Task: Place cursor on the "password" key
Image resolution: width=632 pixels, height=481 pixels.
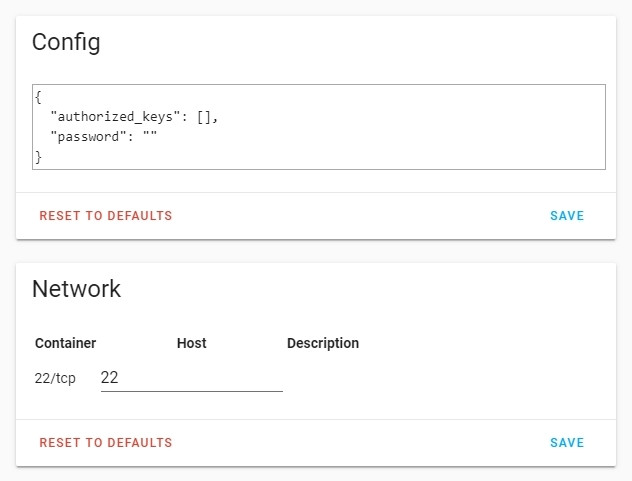Action: (x=91, y=137)
